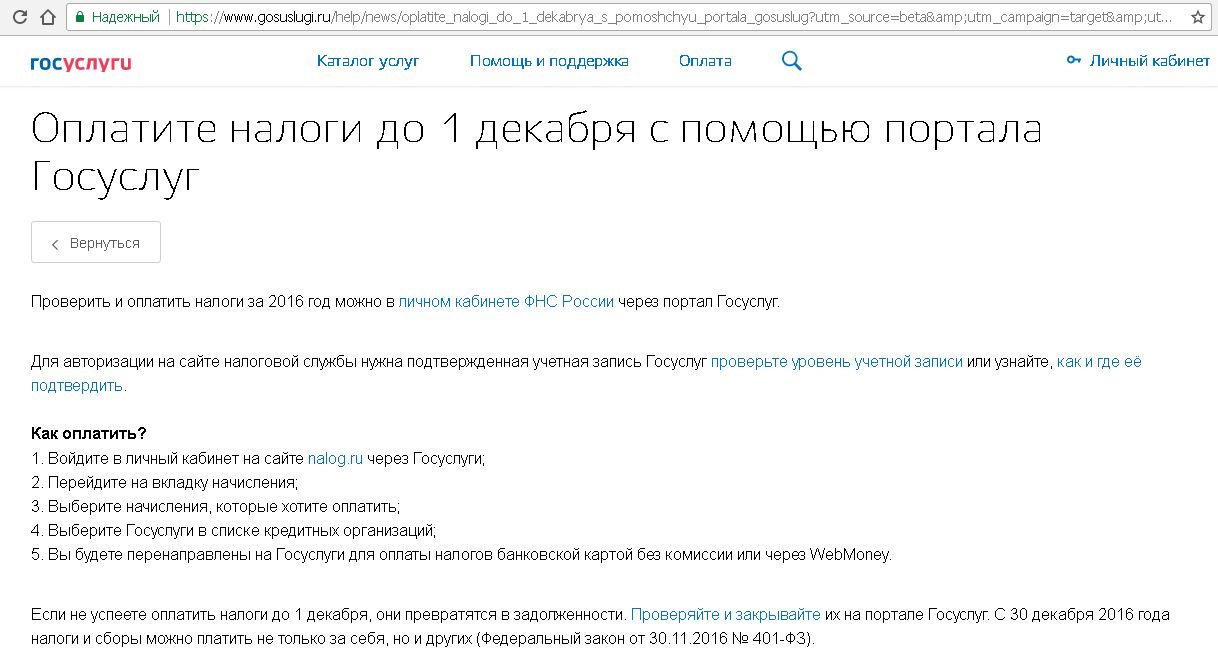Click the Надежный security label
The width and height of the screenshot is (1218, 661).
click(x=125, y=17)
